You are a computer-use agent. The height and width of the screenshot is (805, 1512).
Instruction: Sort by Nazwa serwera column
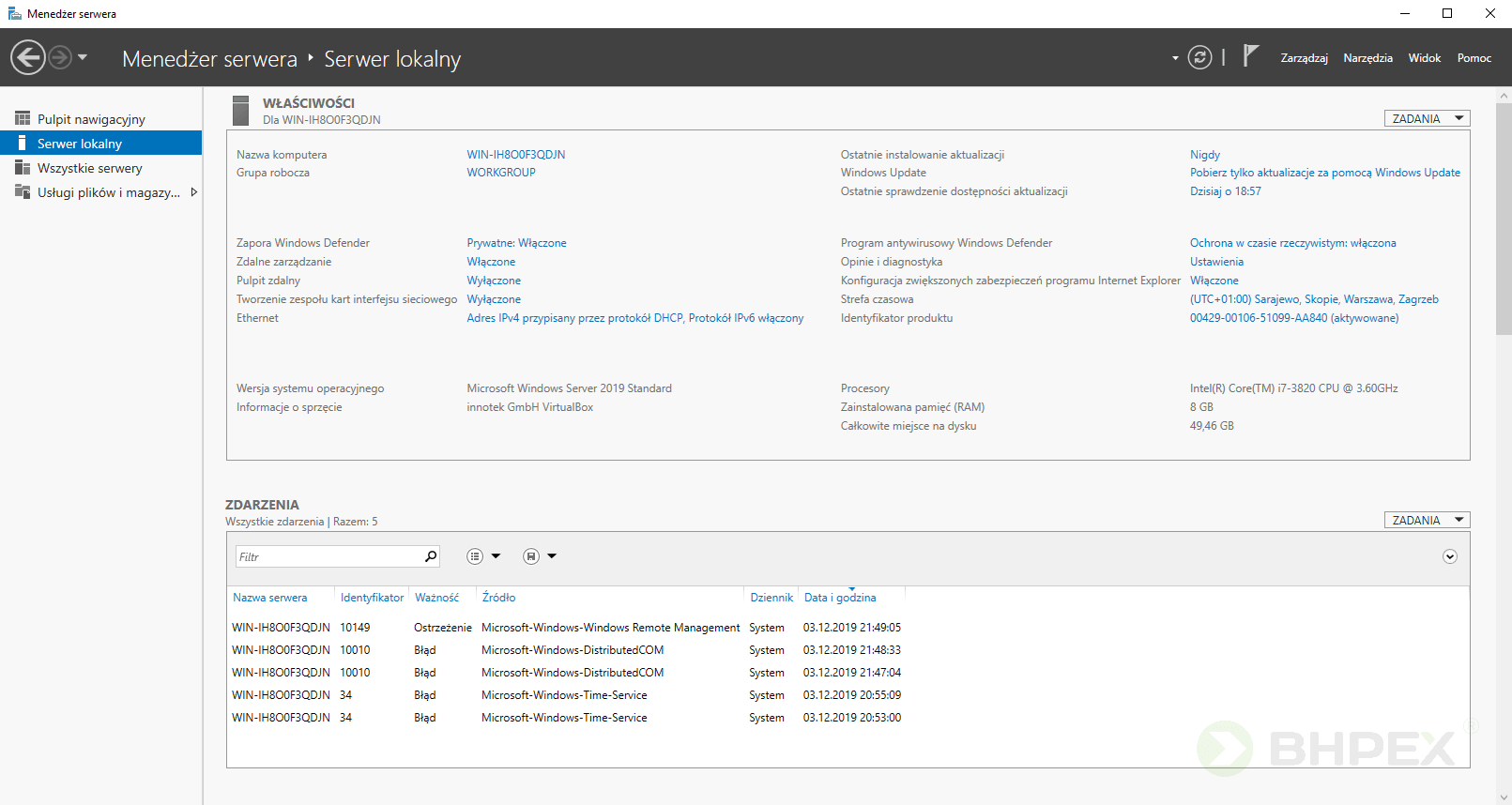pyautogui.click(x=270, y=598)
